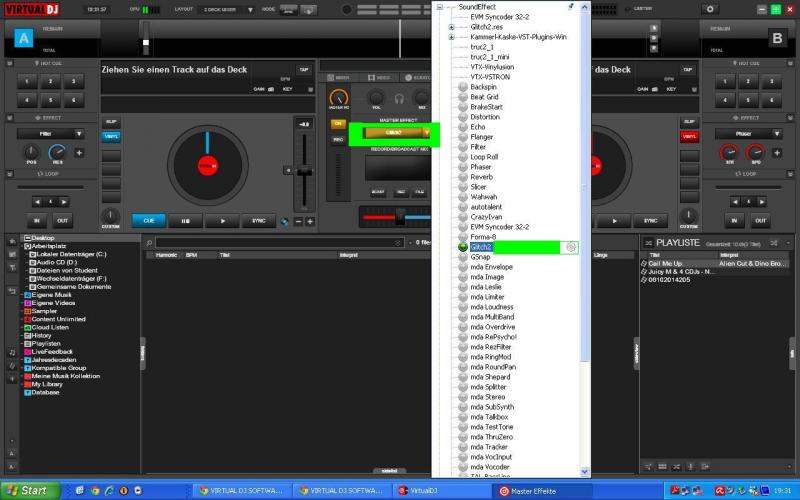Click the green active icon beside Glitch2
The height and width of the screenshot is (500, 800).
tap(463, 247)
